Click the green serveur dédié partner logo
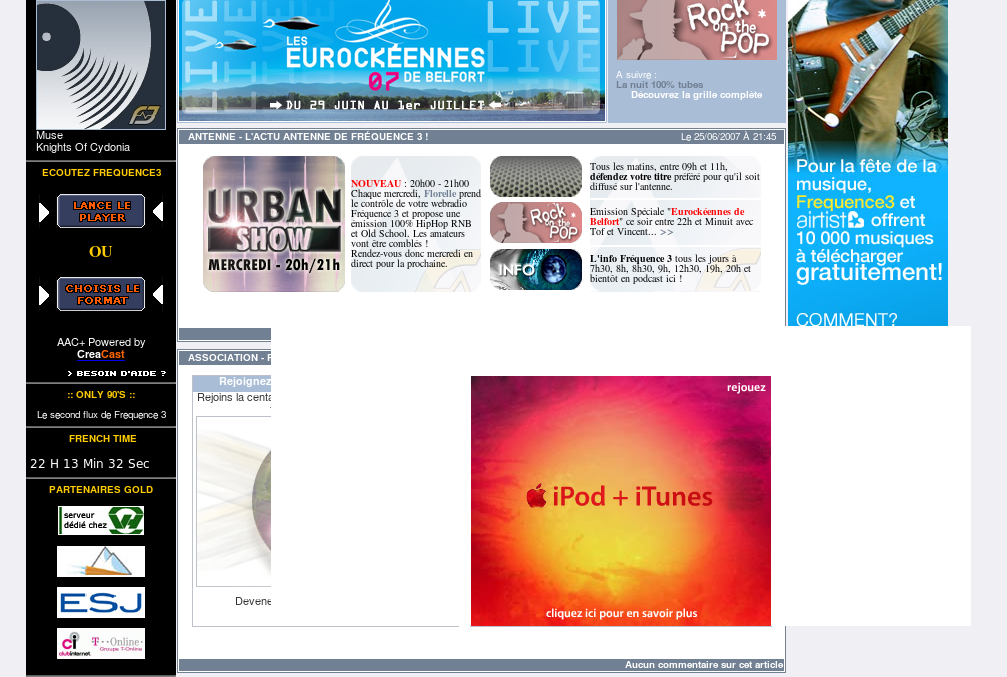This screenshot has width=1007, height=677. [x=101, y=520]
